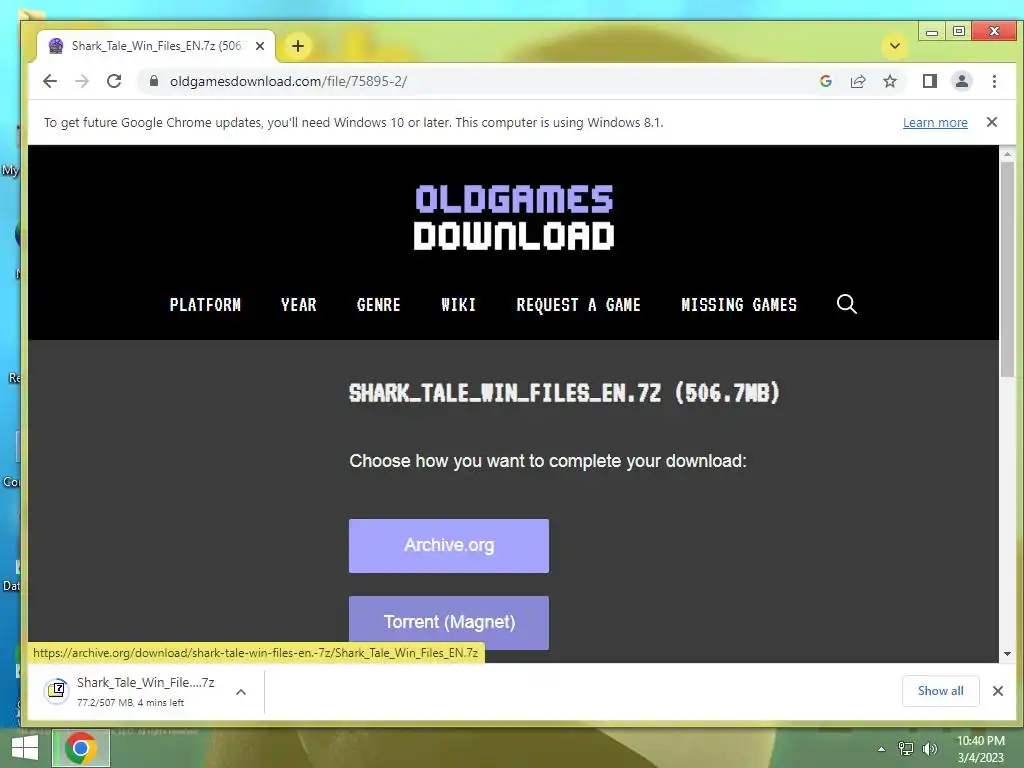This screenshot has width=1024, height=768.
Task: View site info via padlock icon
Action: pos(154,81)
